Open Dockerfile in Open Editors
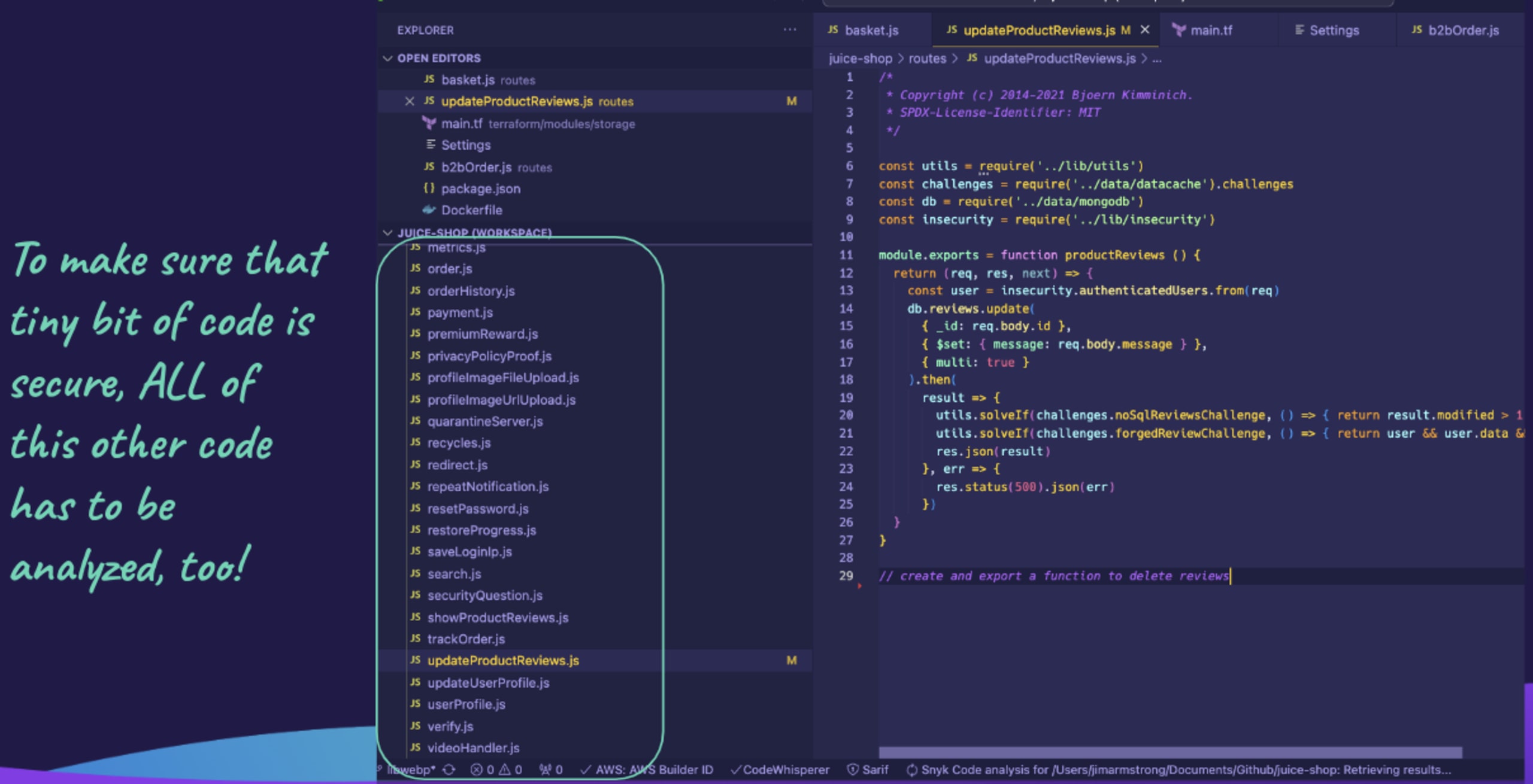 pos(595,210)
